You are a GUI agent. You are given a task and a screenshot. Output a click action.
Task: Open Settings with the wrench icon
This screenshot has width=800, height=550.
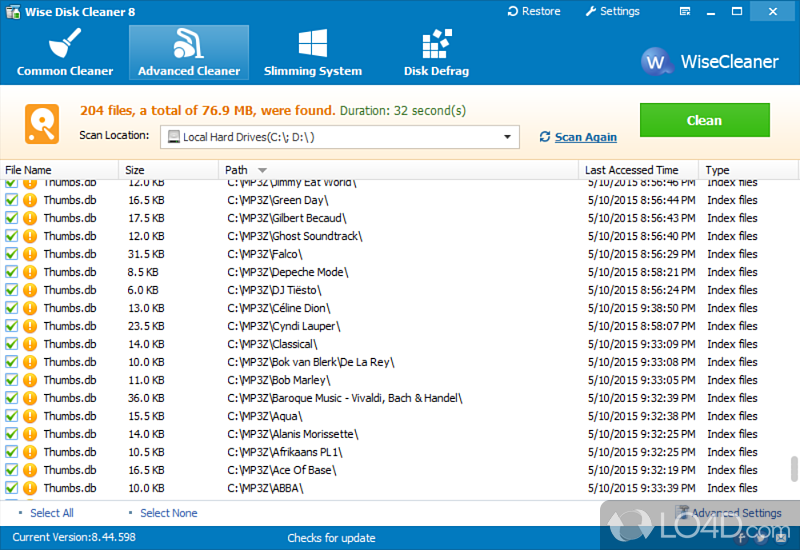click(590, 11)
